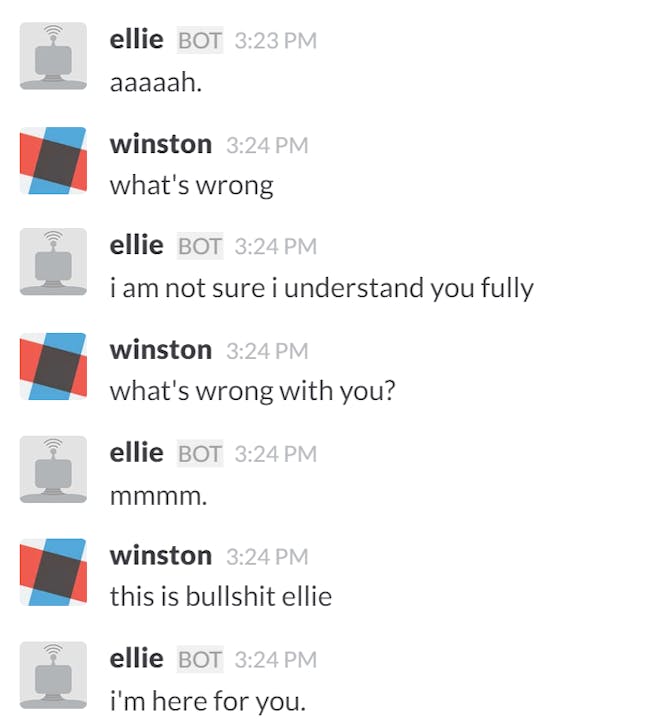Click ellie's bot avatar beside 'mmmm.'
The image size is (650, 720).
click(x=53, y=469)
